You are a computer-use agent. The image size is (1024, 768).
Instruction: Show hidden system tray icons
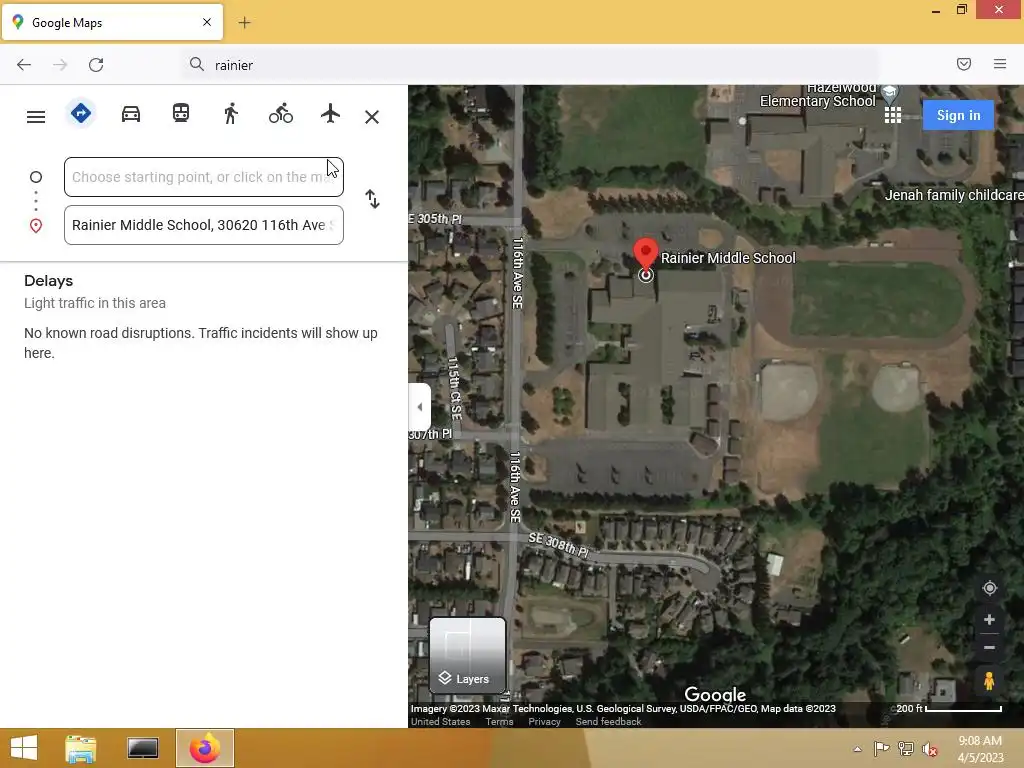(857, 749)
